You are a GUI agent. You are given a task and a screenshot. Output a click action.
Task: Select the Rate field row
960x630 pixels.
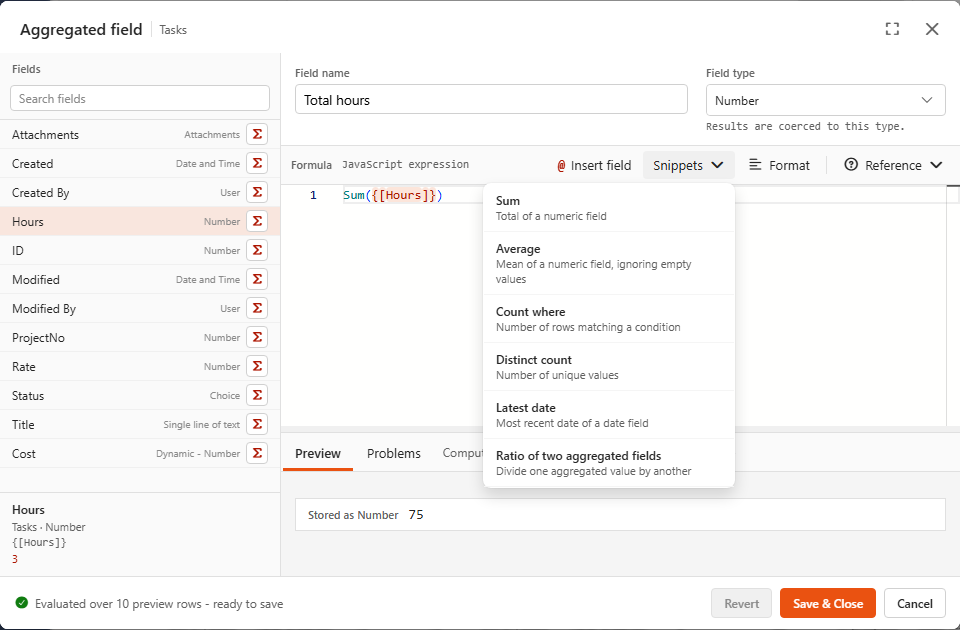140,366
